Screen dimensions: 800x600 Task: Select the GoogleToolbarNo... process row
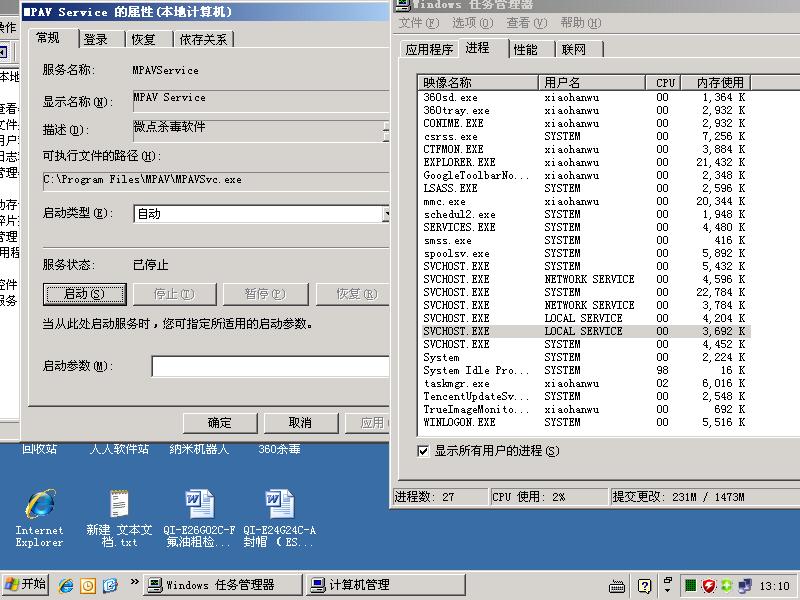[x=585, y=176]
